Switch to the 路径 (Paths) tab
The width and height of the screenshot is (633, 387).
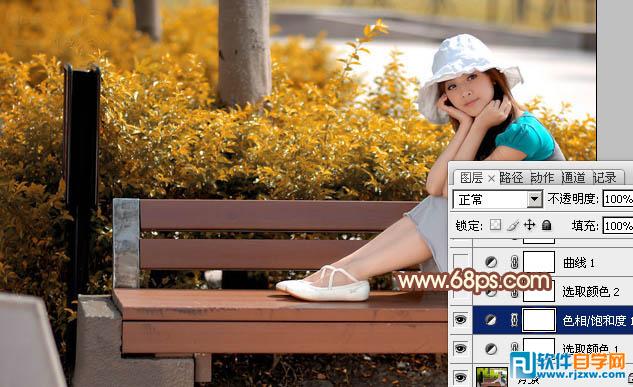pos(511,178)
